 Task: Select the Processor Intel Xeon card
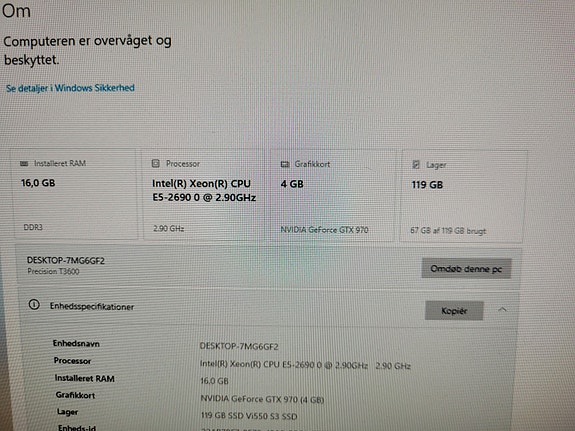(x=206, y=195)
